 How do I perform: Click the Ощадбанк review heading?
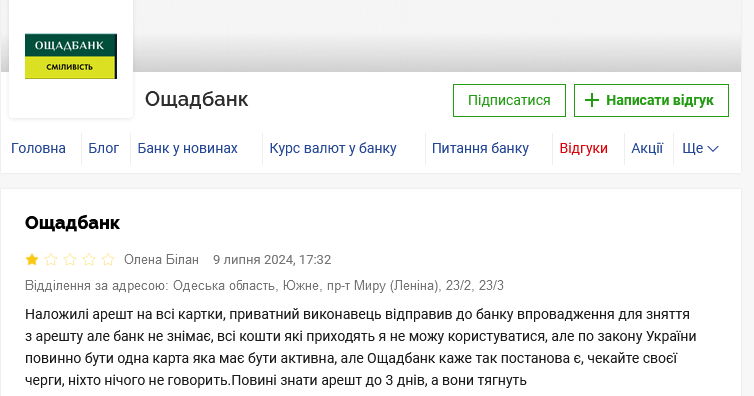[72, 223]
